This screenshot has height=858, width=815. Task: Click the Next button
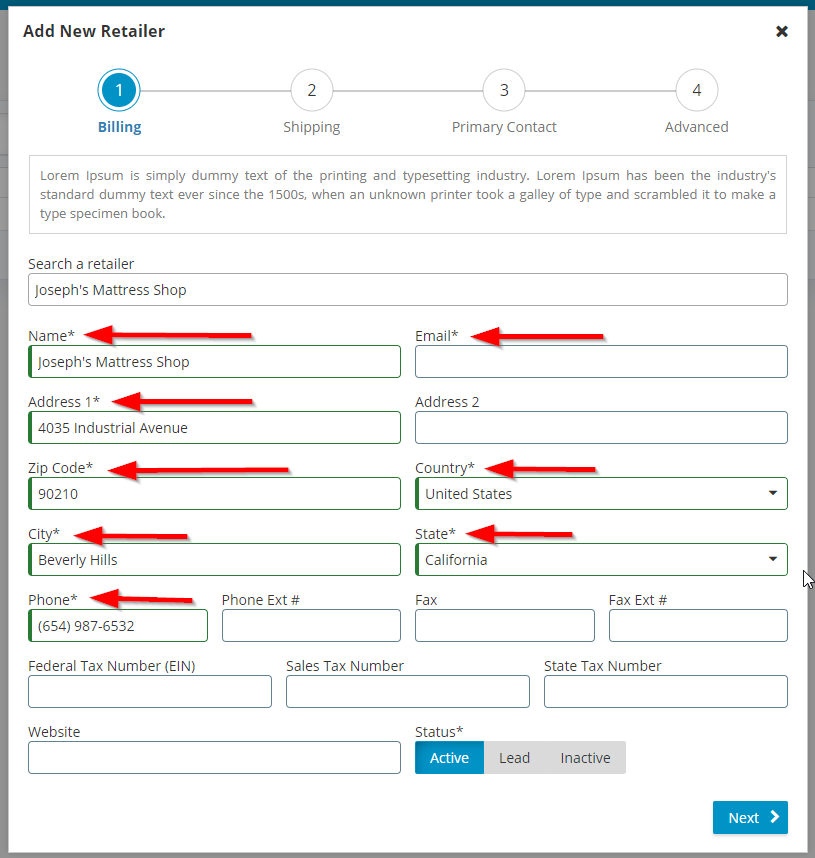click(750, 818)
